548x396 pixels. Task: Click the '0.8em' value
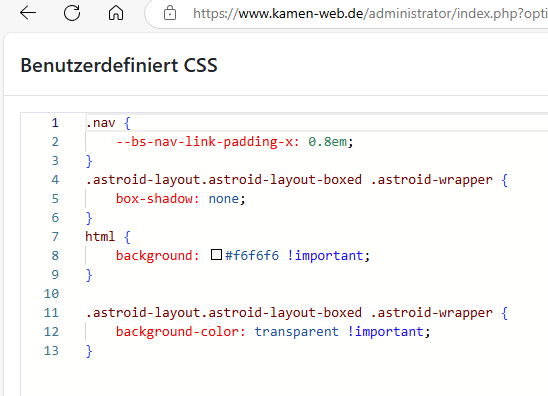tap(327, 142)
